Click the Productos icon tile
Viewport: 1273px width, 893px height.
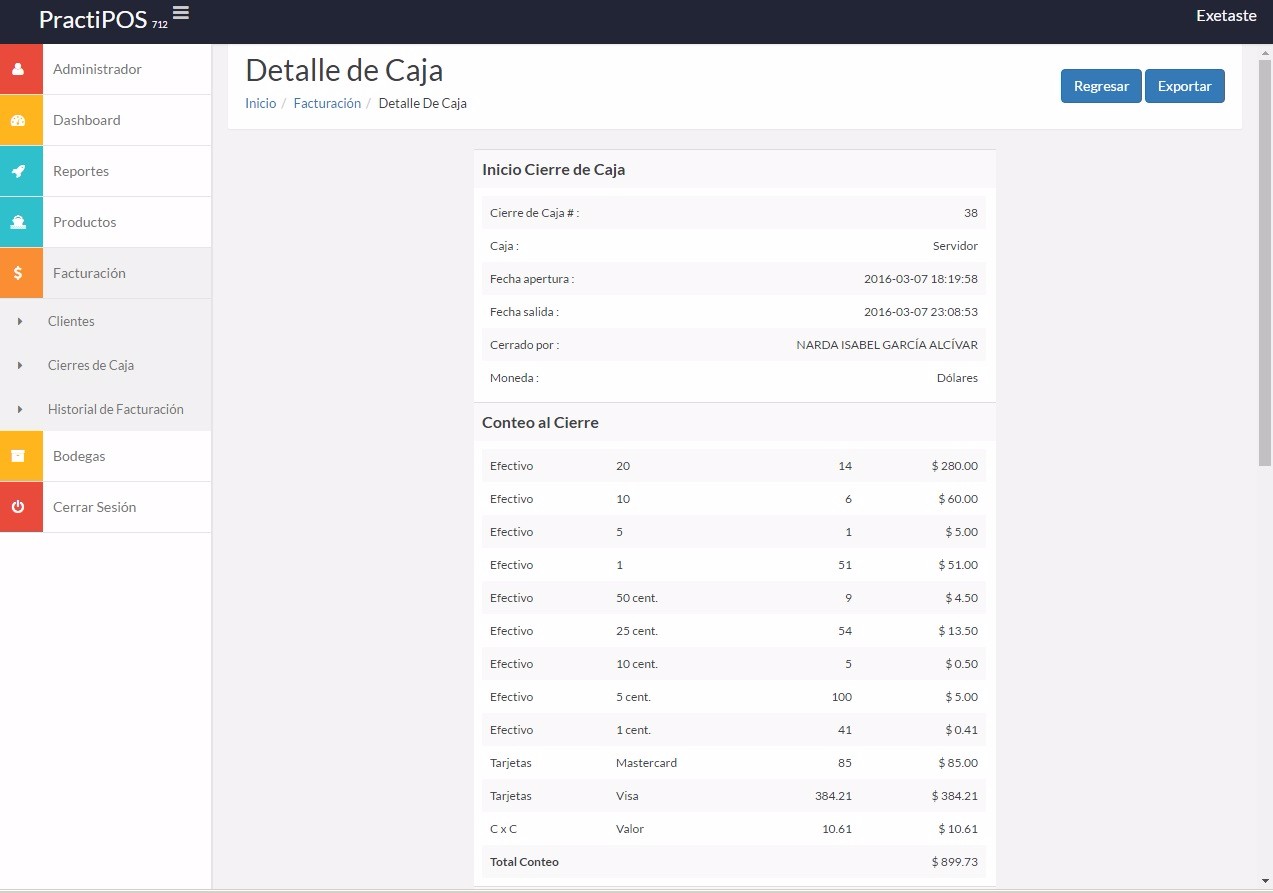[x=21, y=222]
